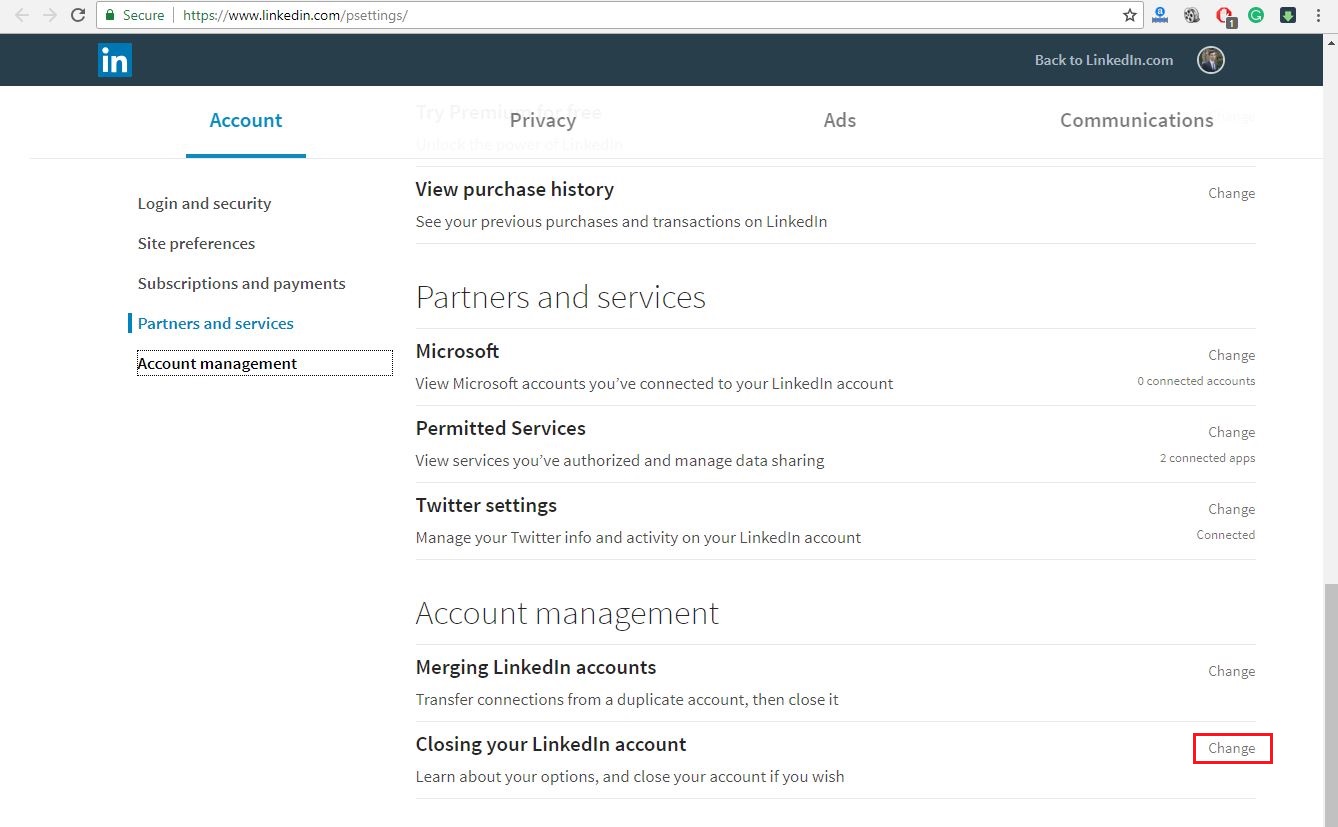Select Partners and services in the sidebar
The height and width of the screenshot is (827, 1338).
pyautogui.click(x=216, y=324)
